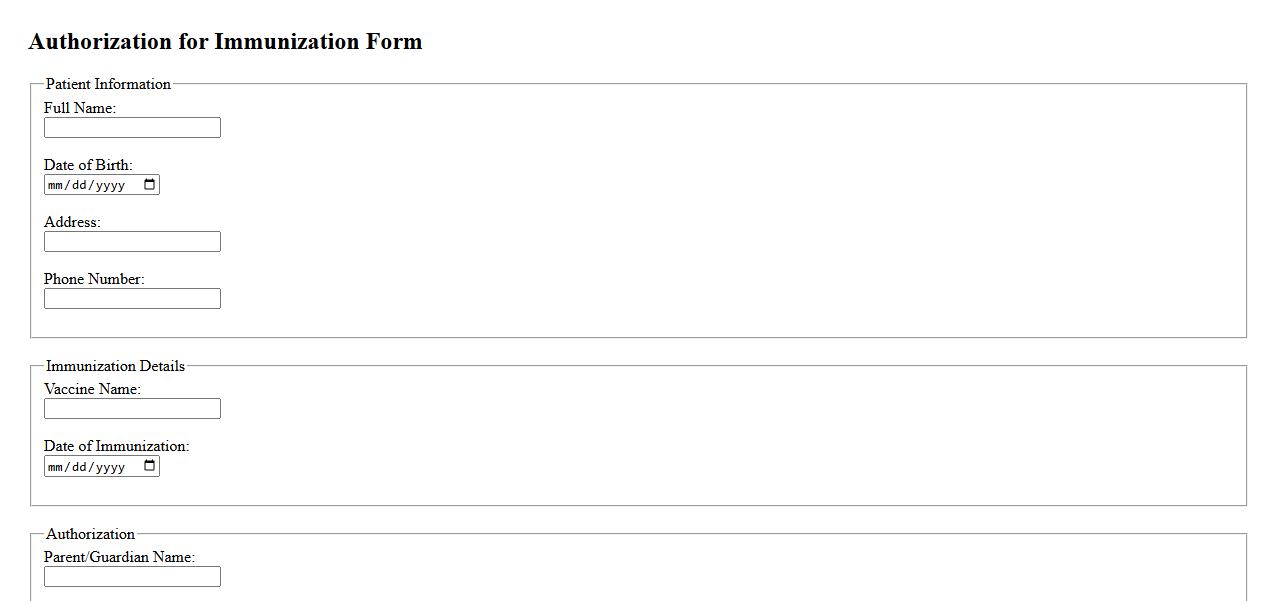This screenshot has width=1278, height=601.
Task: Select year segment in Date of Birth
Action: [109, 185]
